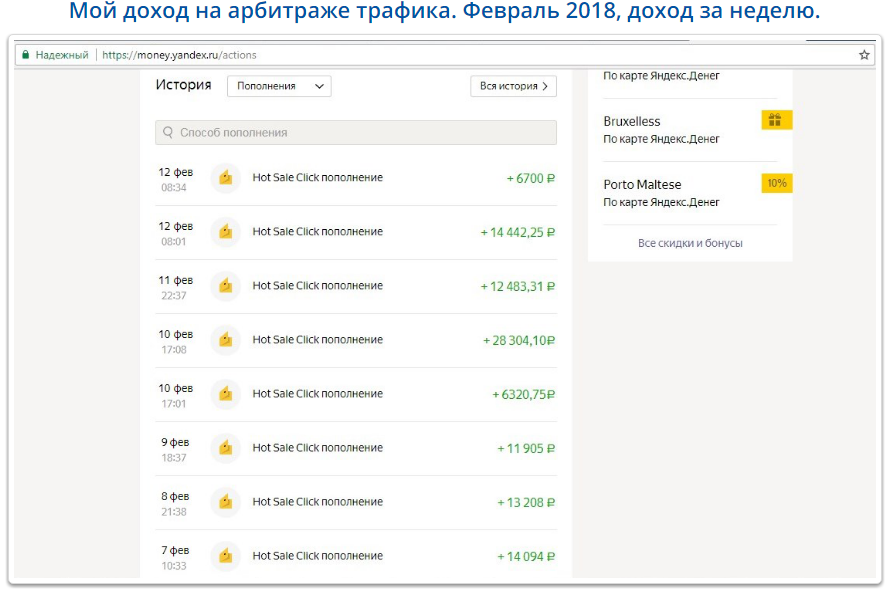This screenshot has width=890, height=604.
Task: Bookmark the page with the star icon
Action: tap(864, 55)
